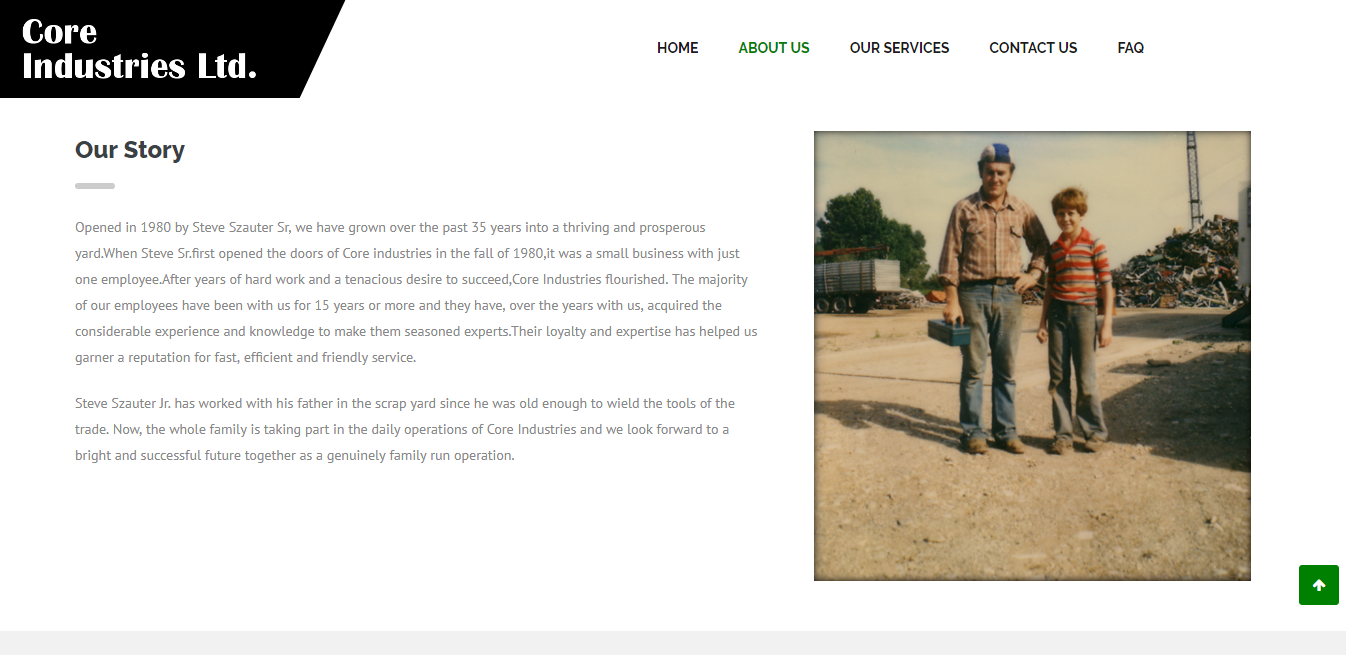
Task: Click the Our Story heading
Action: [130, 150]
